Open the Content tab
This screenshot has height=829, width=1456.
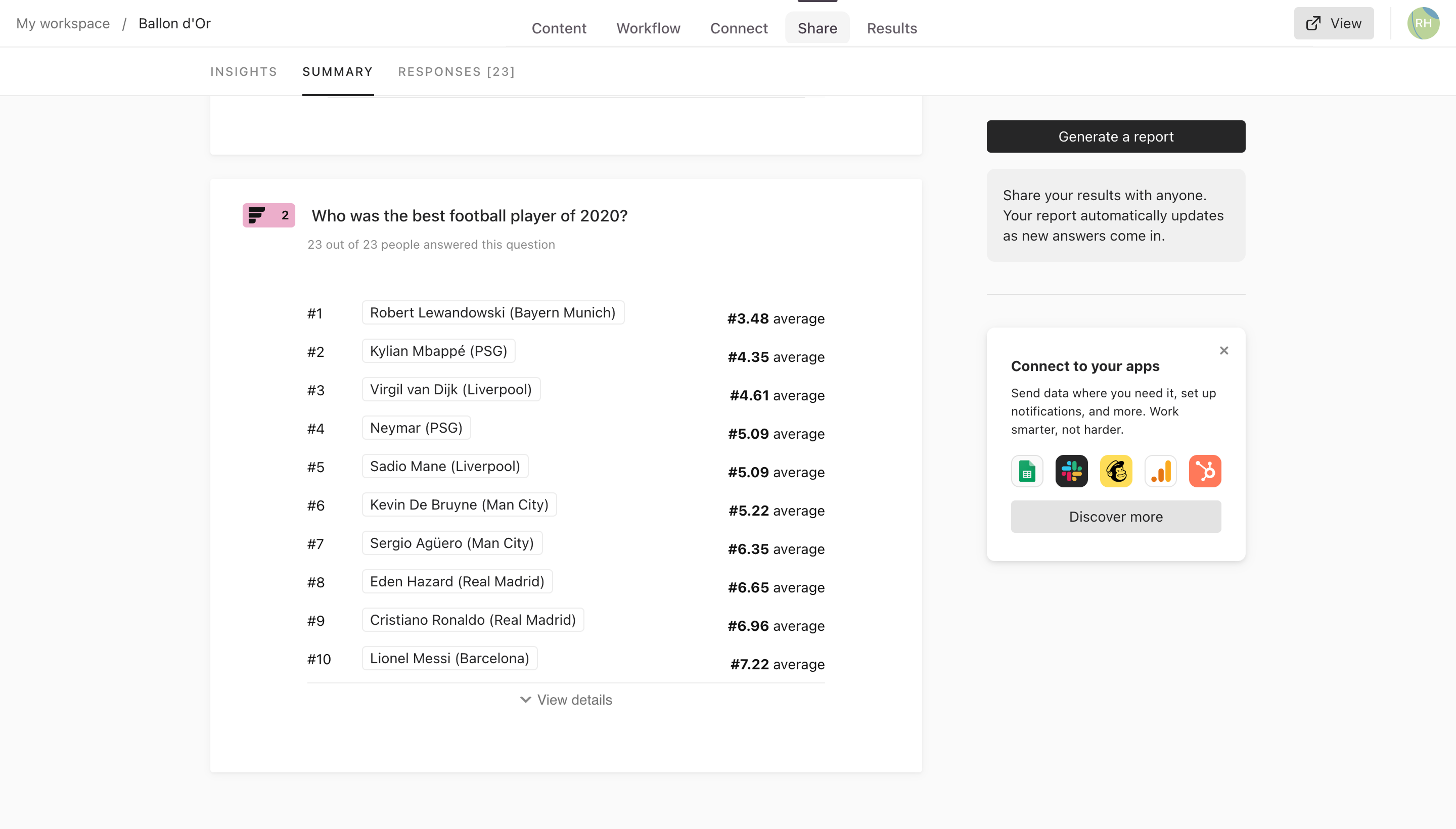[559, 28]
